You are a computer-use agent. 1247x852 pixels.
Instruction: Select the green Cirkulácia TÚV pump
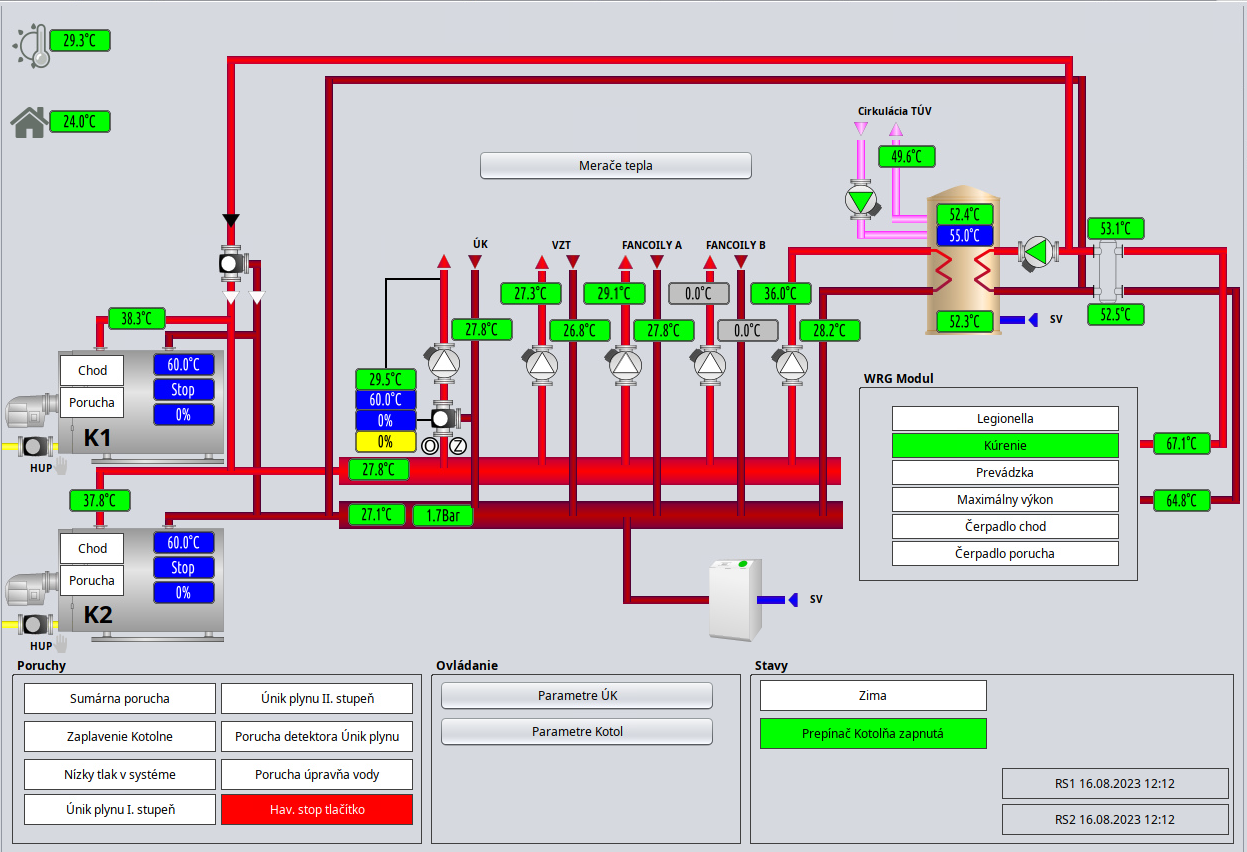click(860, 200)
